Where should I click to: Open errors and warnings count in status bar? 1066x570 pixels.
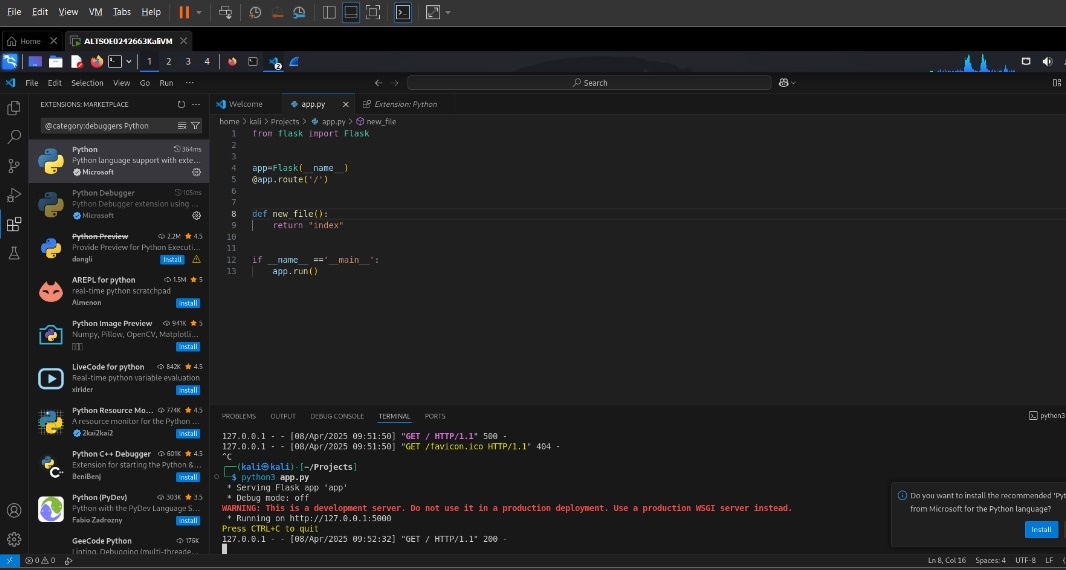(x=40, y=560)
